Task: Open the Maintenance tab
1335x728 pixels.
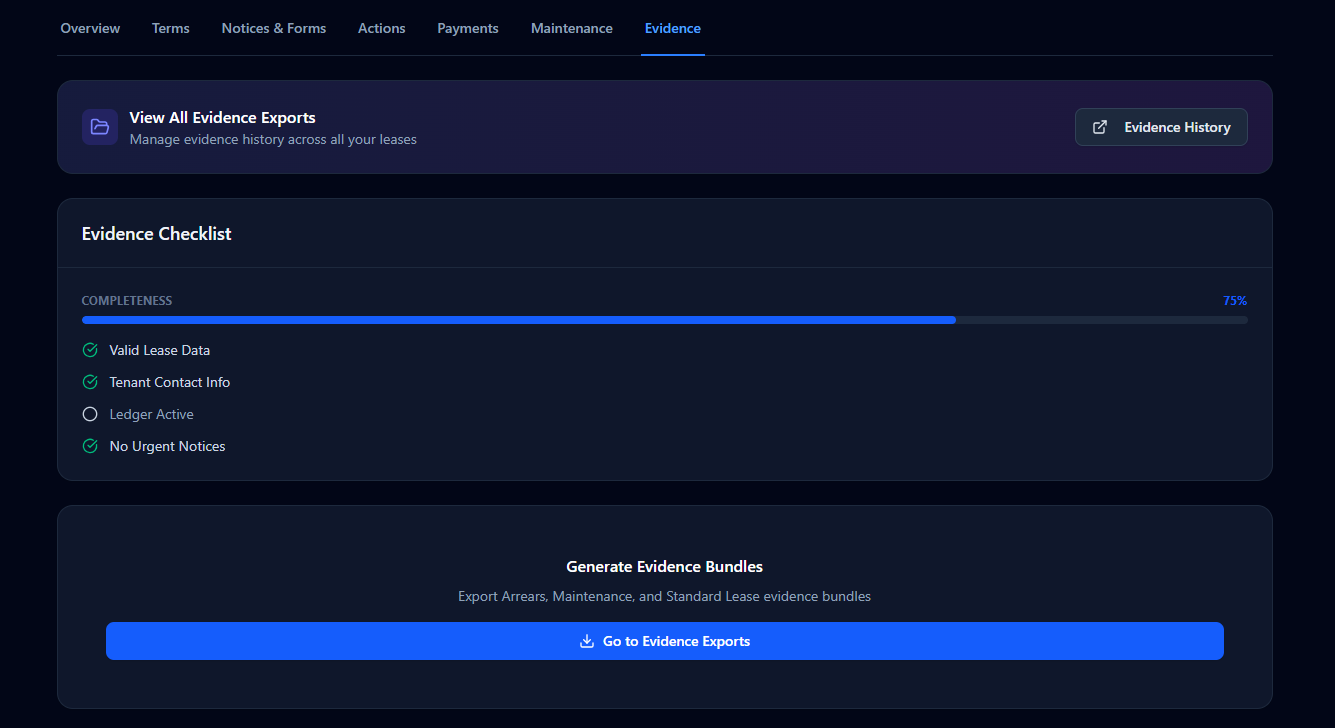Action: [572, 28]
